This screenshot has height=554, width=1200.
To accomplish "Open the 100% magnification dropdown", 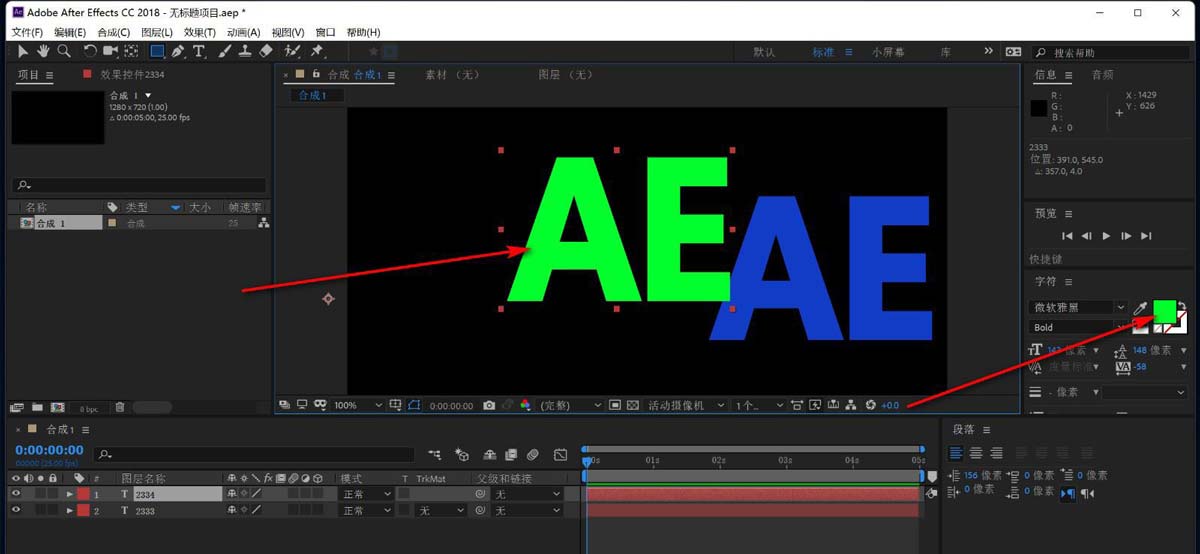I will tap(358, 405).
